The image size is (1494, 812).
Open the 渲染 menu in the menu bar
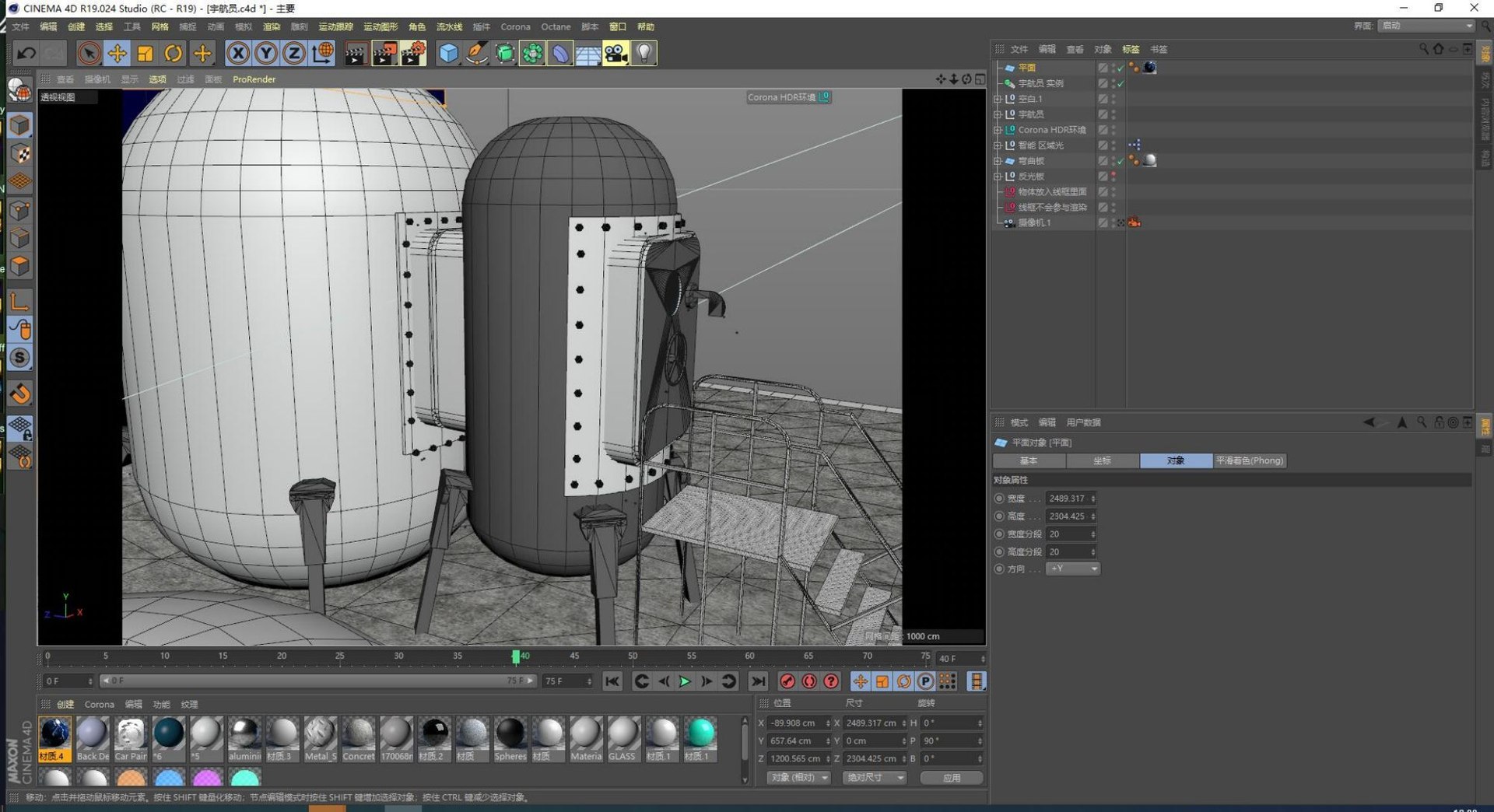272,26
